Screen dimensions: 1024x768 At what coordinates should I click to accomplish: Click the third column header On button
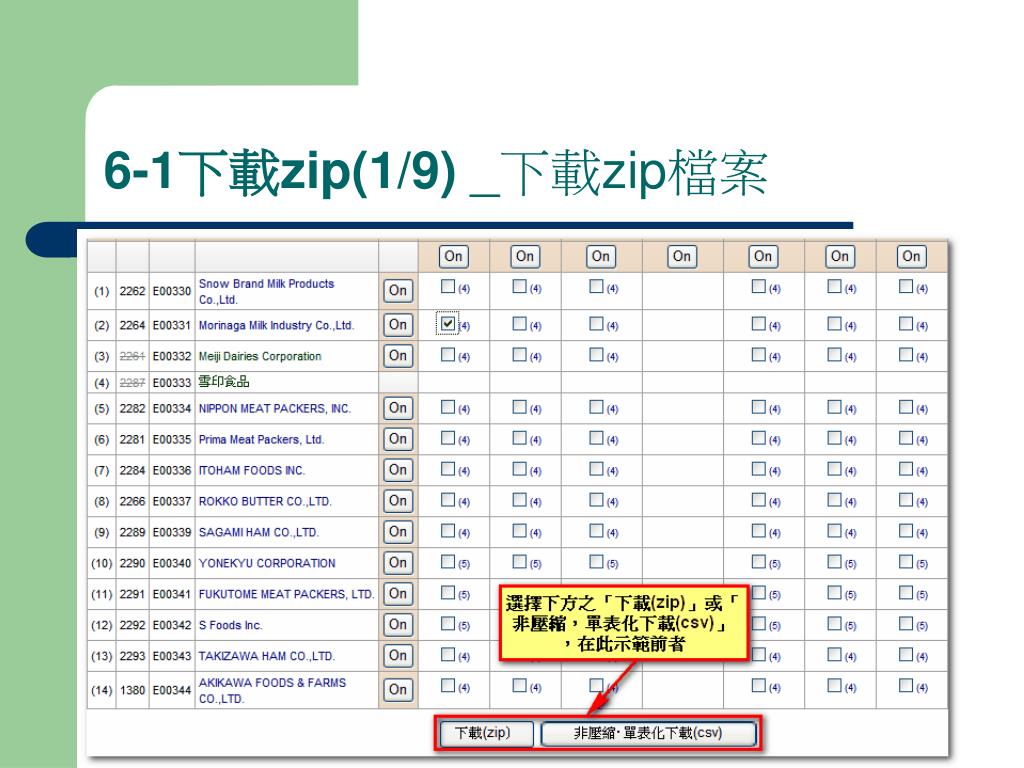(601, 256)
